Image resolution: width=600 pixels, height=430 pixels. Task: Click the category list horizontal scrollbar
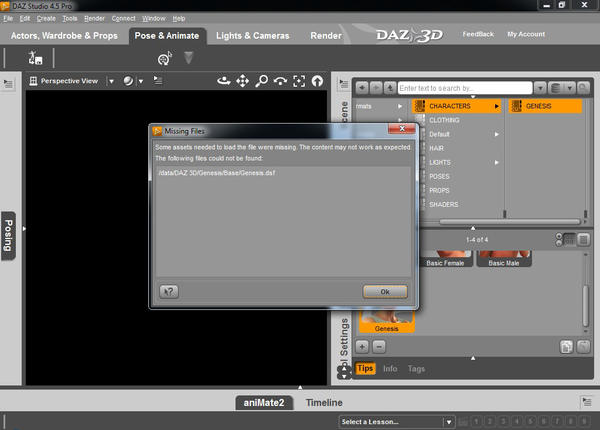click(510, 222)
